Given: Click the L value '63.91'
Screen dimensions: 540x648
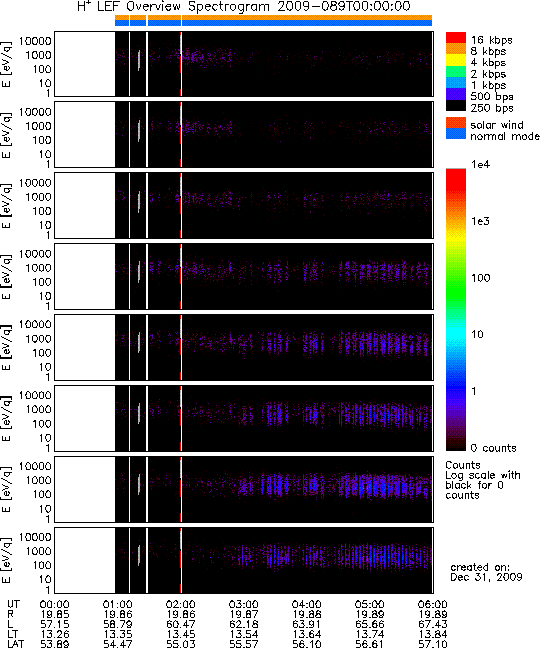Looking at the screenshot, I should coord(307,624).
